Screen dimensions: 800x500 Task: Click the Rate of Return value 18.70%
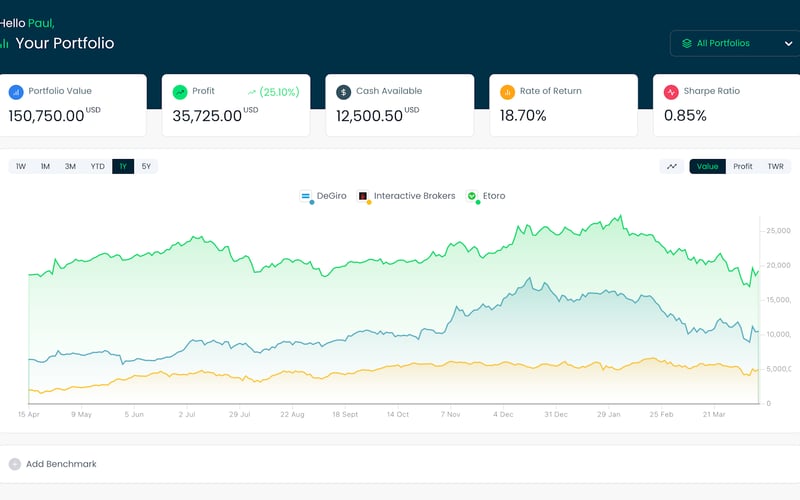coord(523,116)
